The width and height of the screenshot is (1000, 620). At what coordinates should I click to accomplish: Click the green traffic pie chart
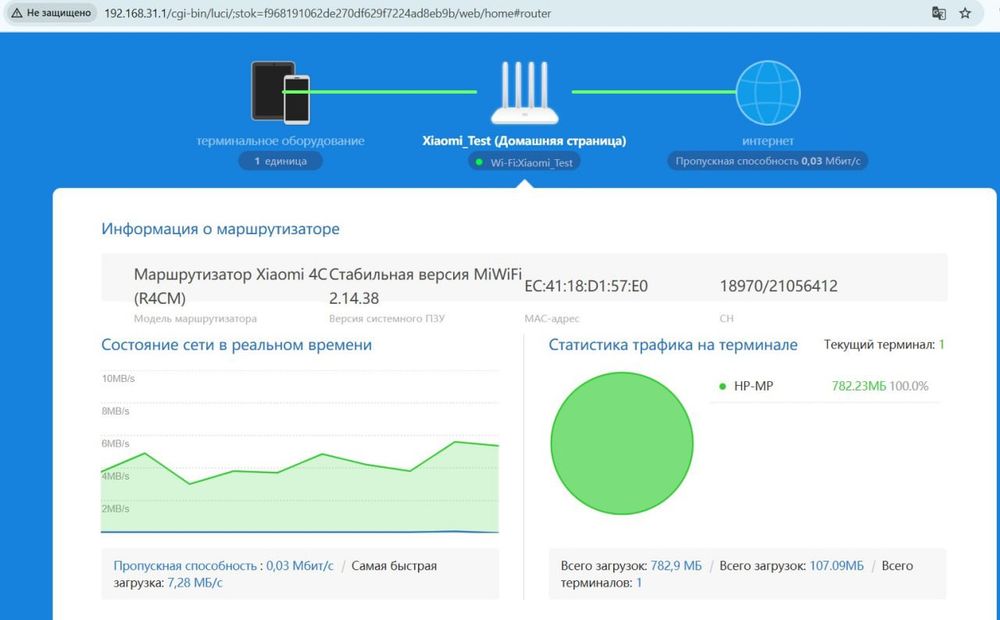pyautogui.click(x=622, y=443)
